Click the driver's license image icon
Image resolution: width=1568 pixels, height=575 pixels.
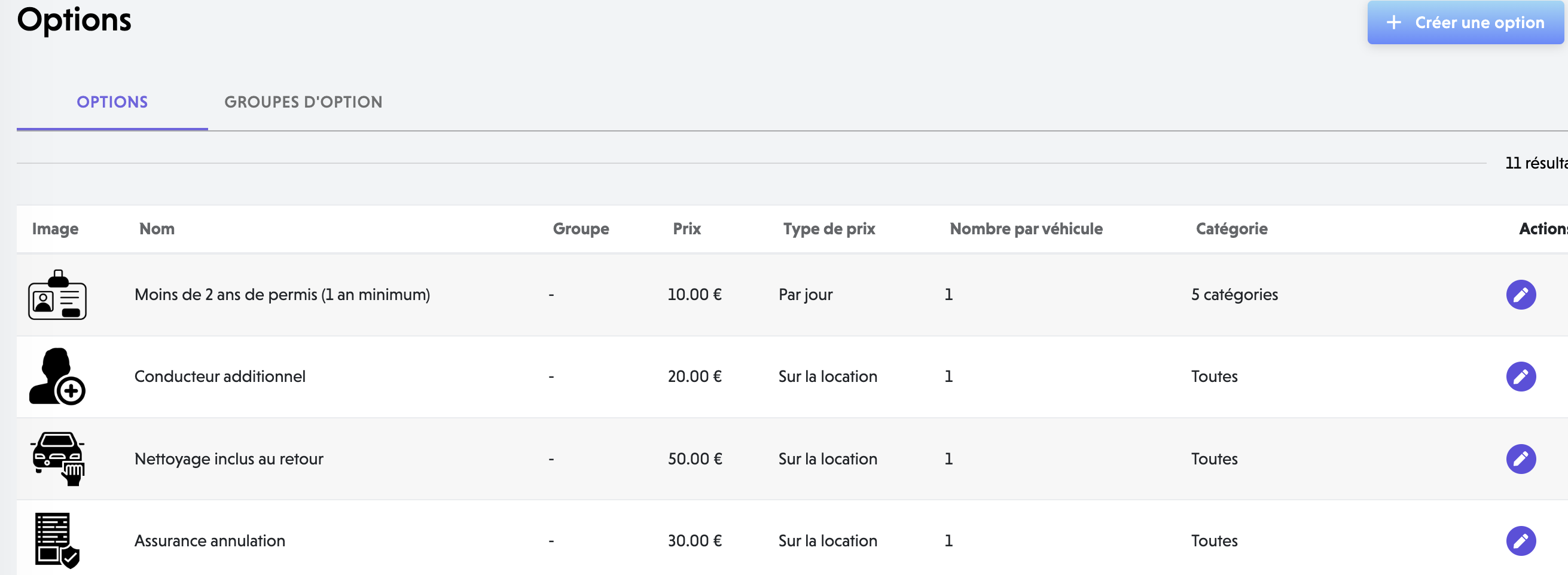57,295
